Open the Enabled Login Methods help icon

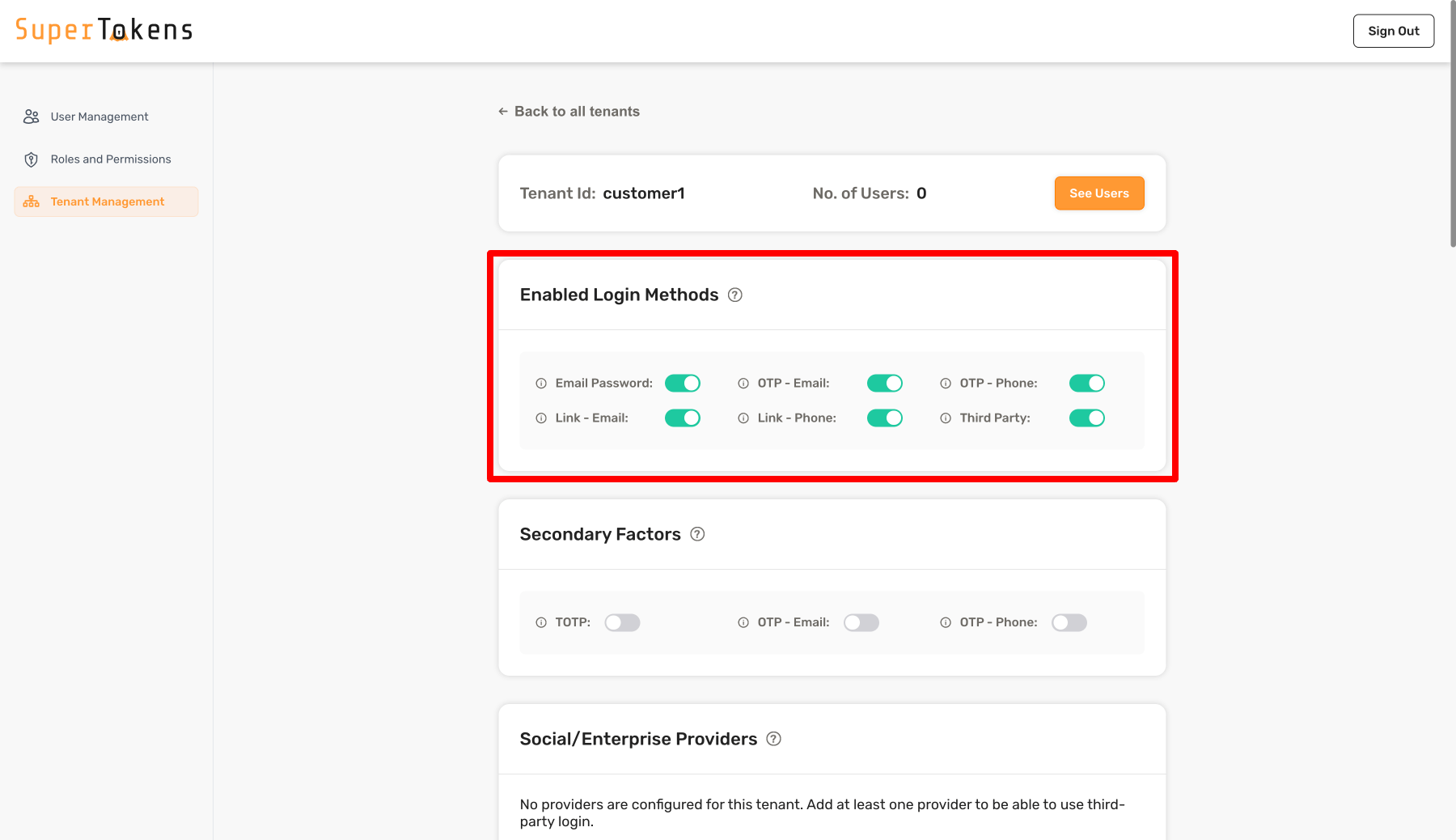coord(735,295)
